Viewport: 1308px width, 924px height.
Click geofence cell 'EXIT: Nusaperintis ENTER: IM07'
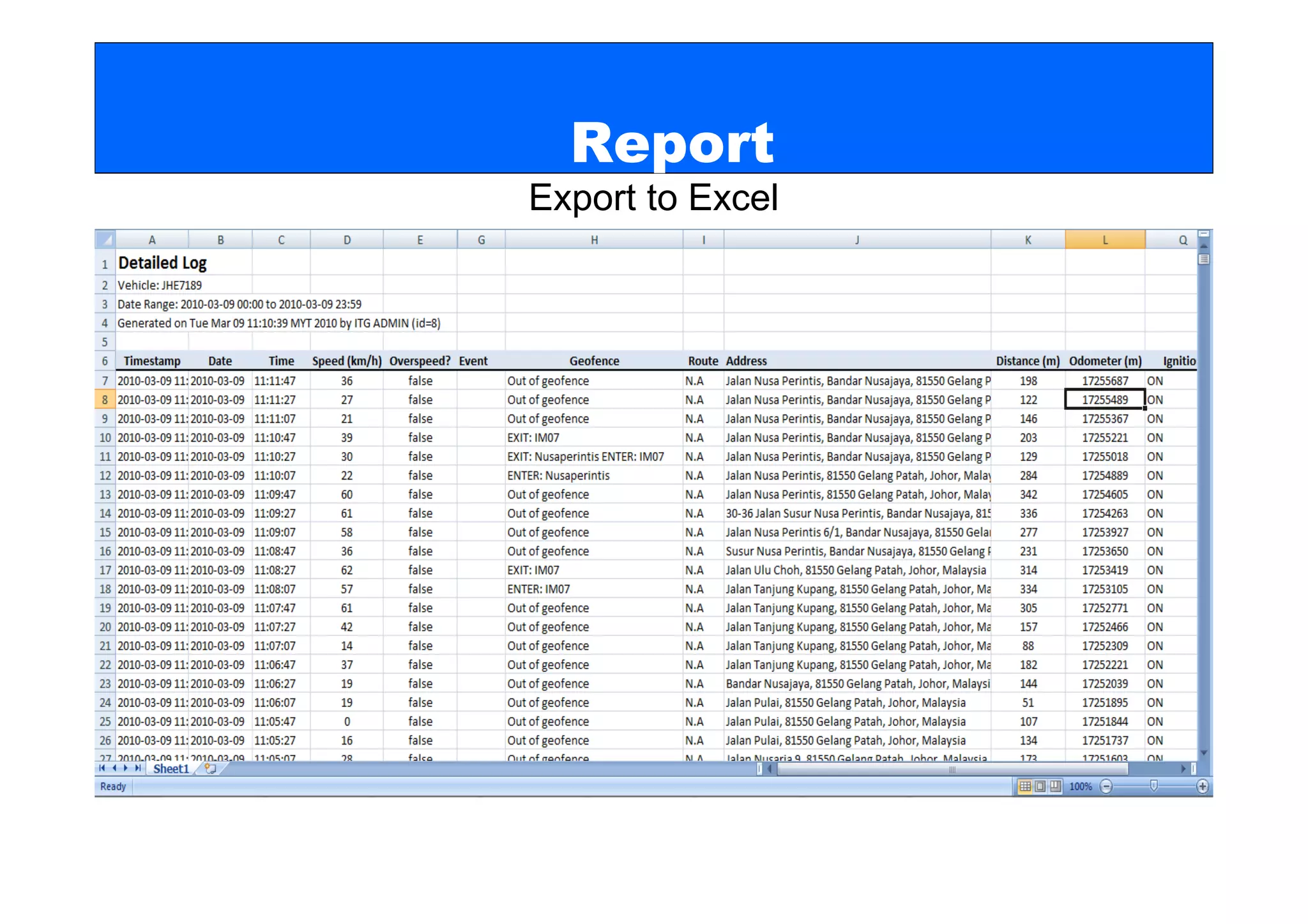[594, 457]
